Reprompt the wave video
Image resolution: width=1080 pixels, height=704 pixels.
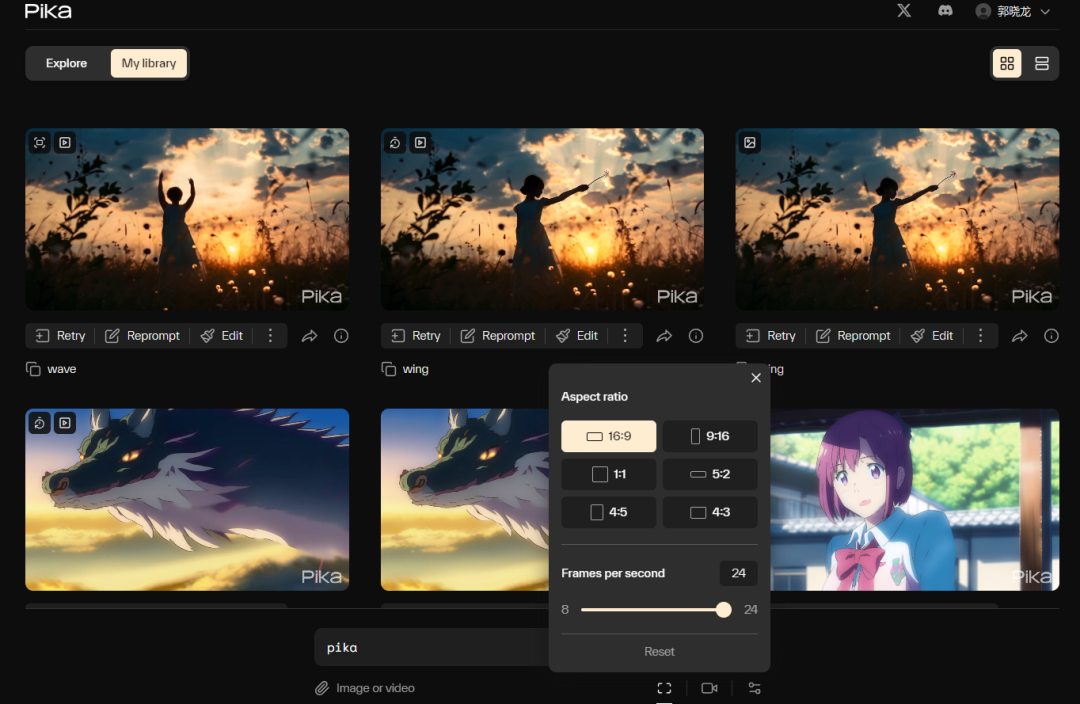point(142,335)
